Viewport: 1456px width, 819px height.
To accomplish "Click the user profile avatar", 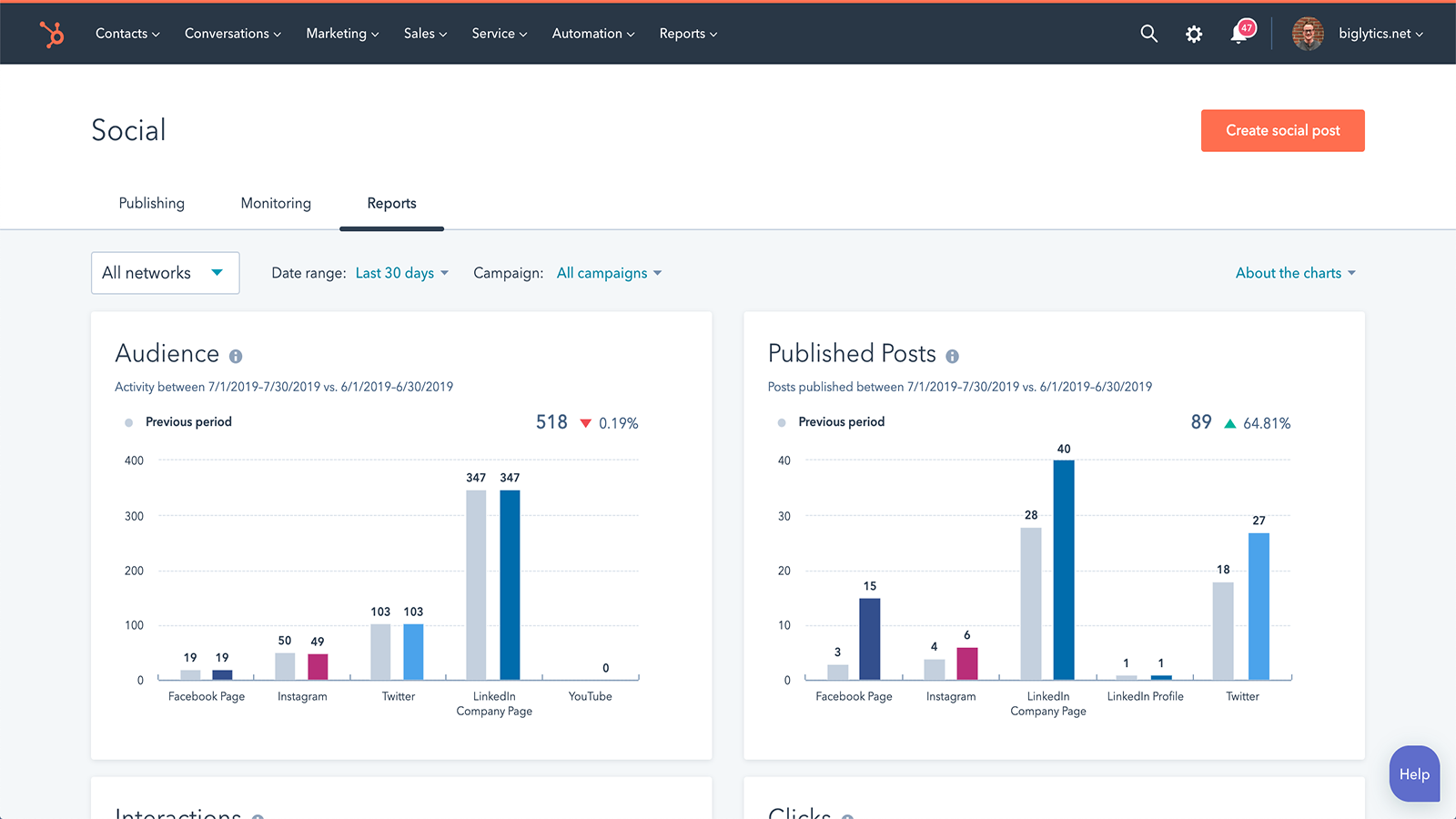I will point(1308,33).
